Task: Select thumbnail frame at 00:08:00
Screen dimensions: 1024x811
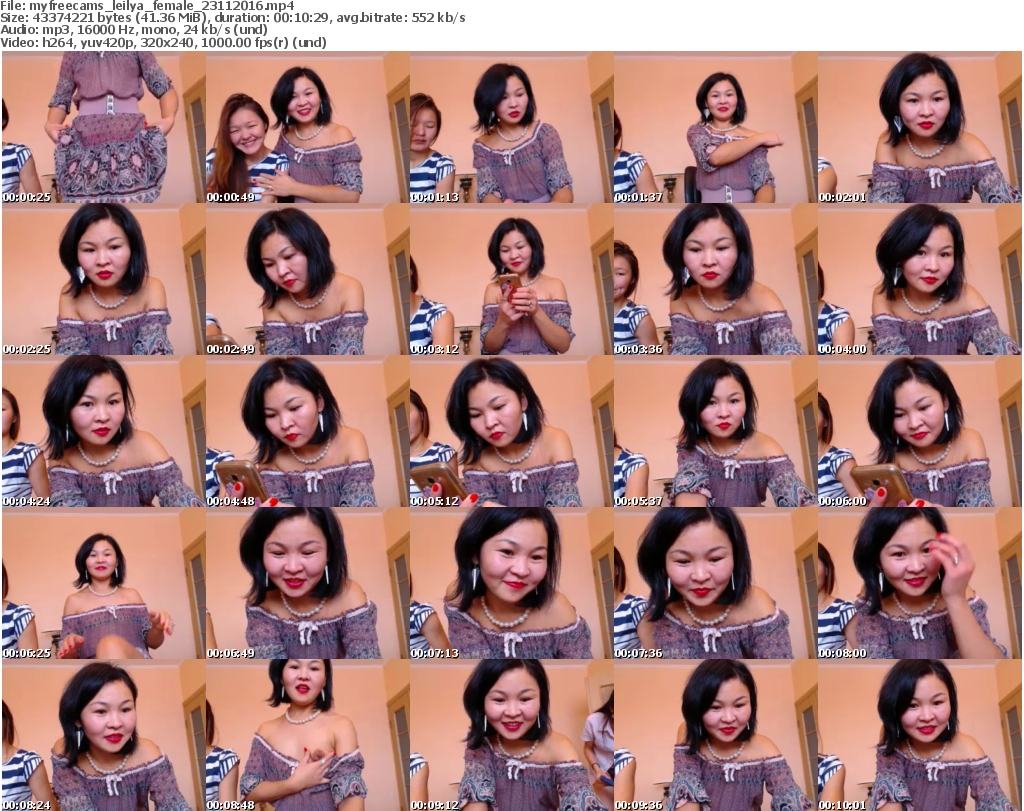Action: tap(920, 584)
